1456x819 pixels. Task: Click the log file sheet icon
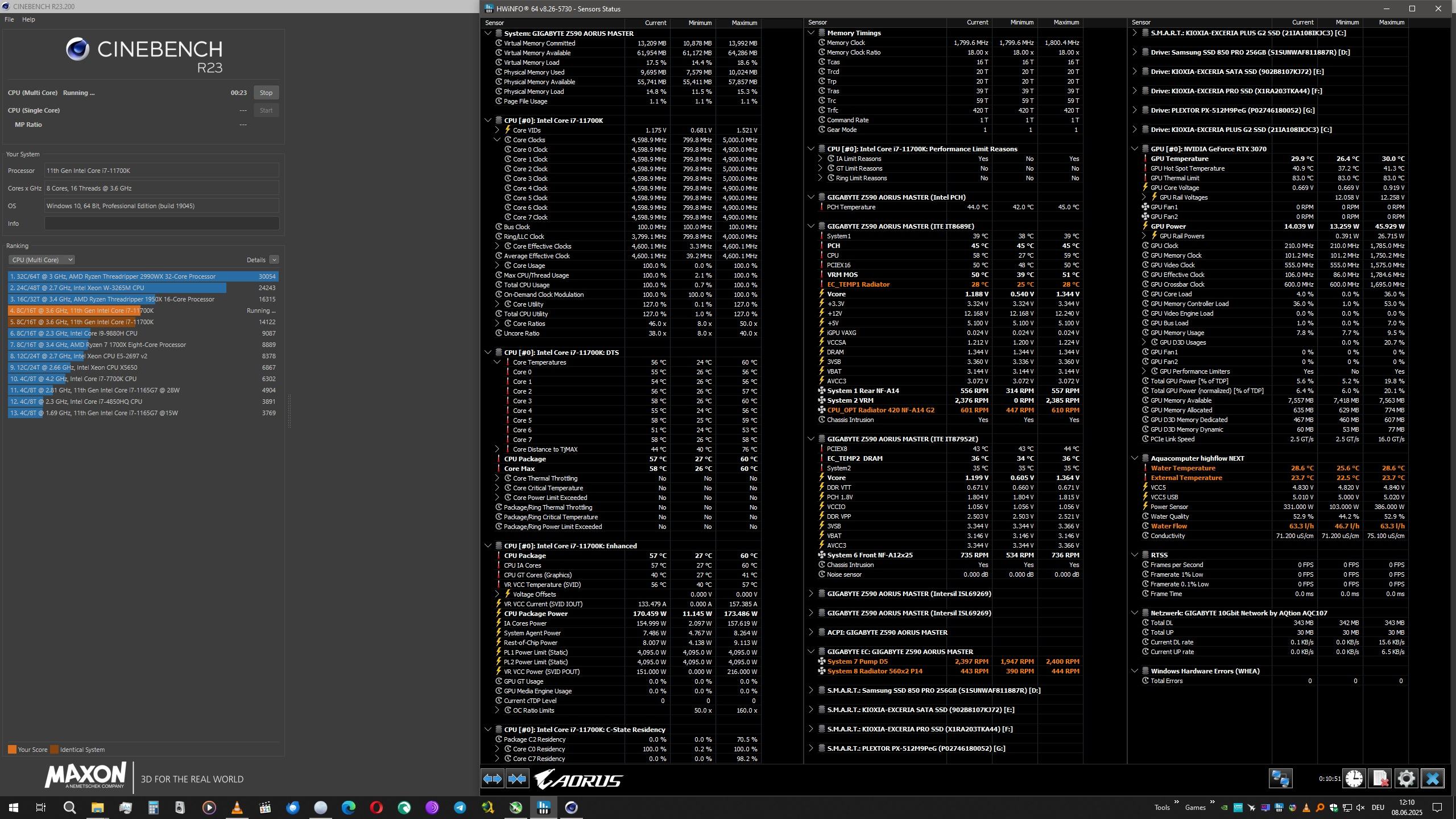[1380, 778]
